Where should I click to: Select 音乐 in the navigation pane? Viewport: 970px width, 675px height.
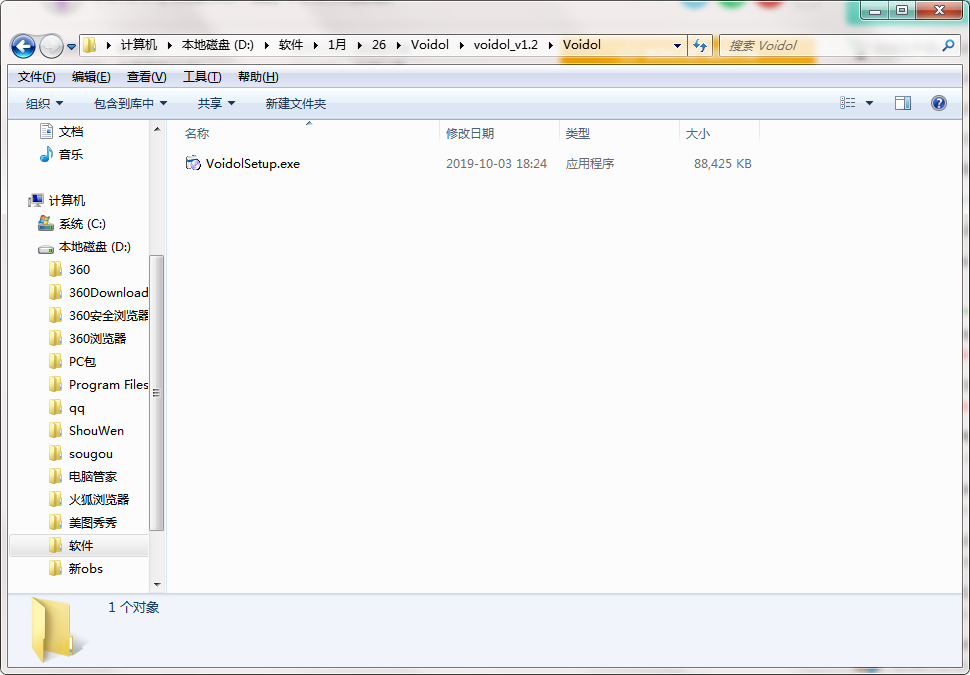click(71, 154)
